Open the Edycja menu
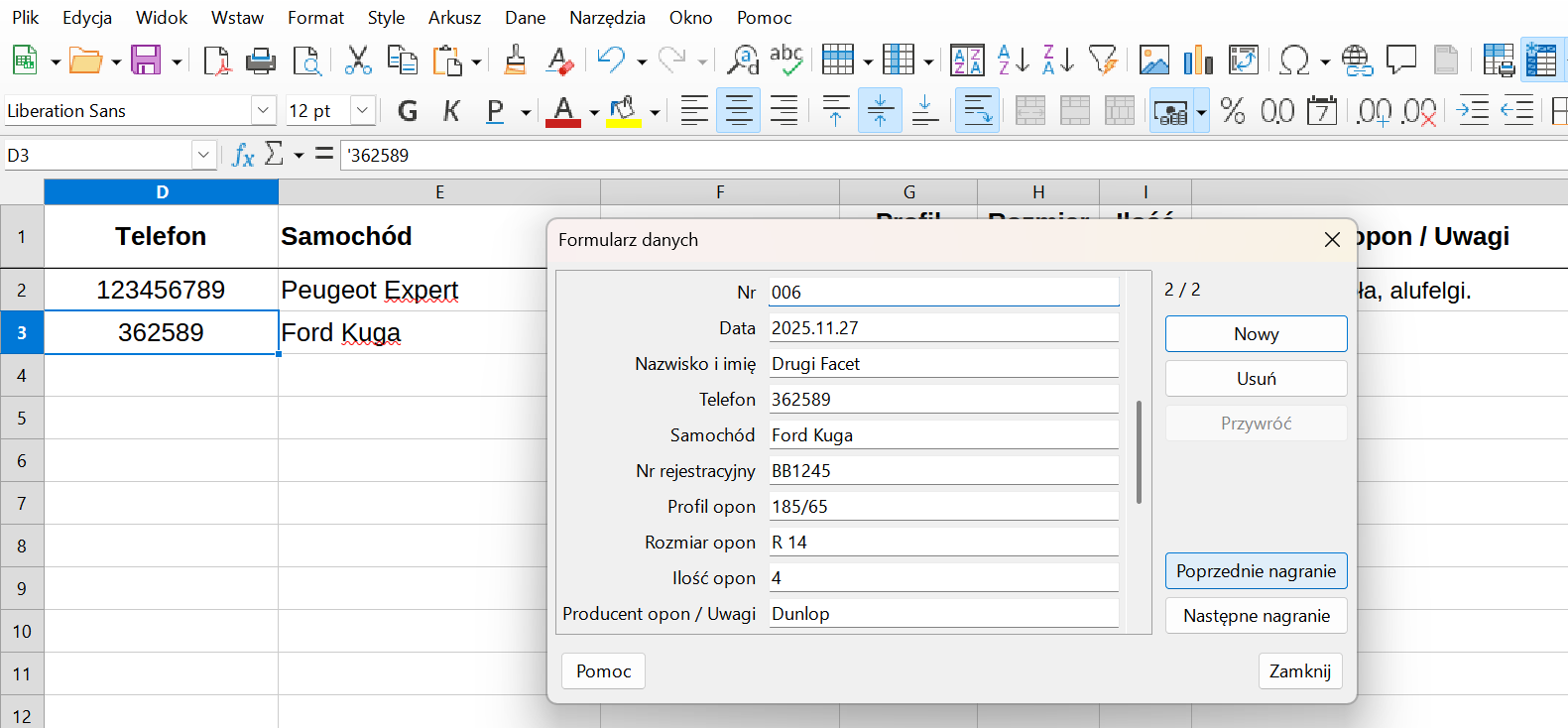Viewport: 1568px width, 728px height. tap(87, 18)
